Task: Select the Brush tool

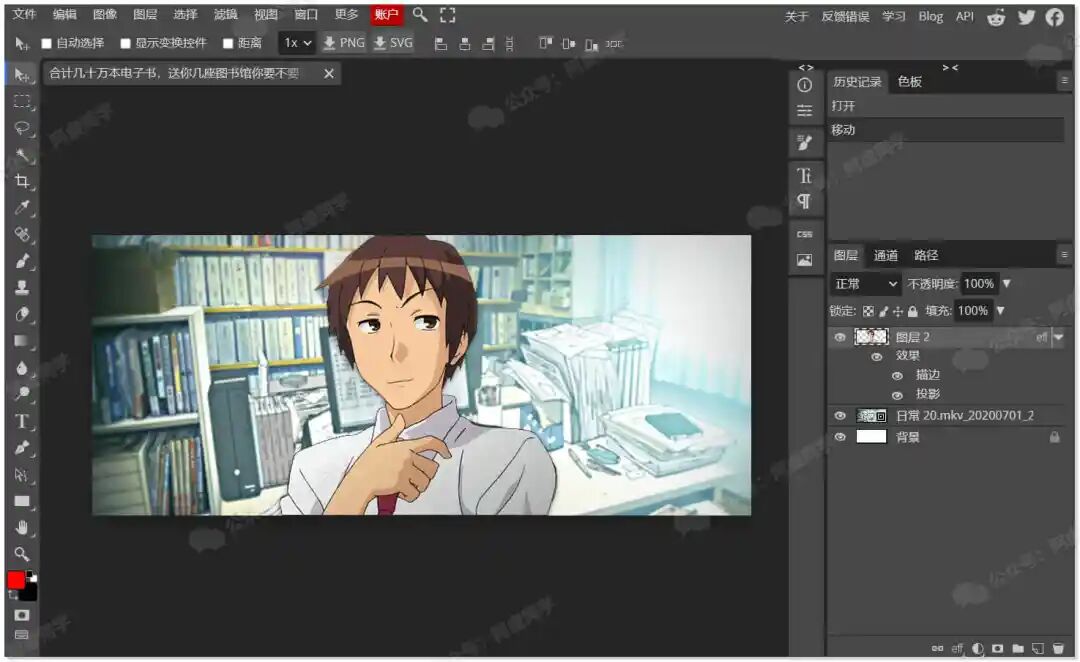Action: (22, 261)
